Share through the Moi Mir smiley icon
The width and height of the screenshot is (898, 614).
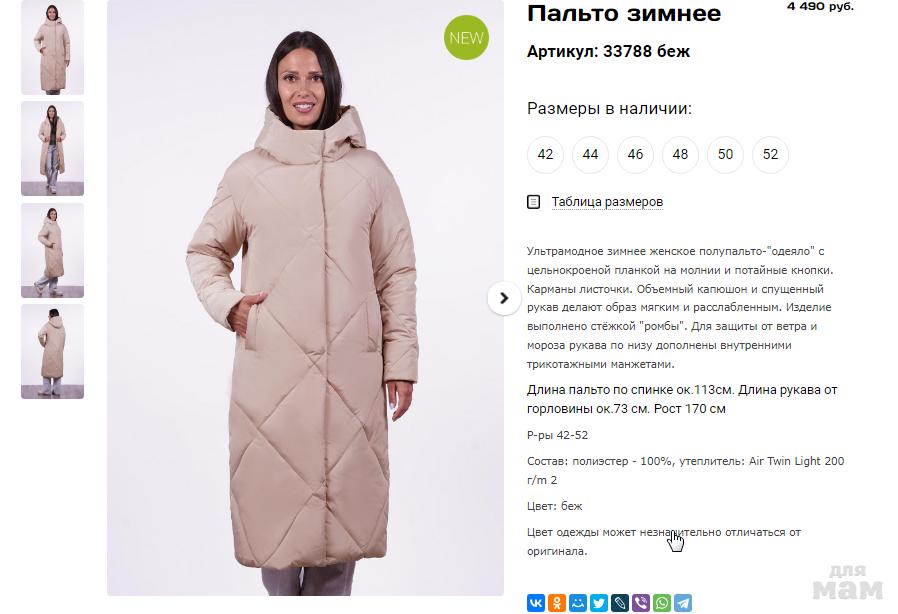(x=578, y=603)
